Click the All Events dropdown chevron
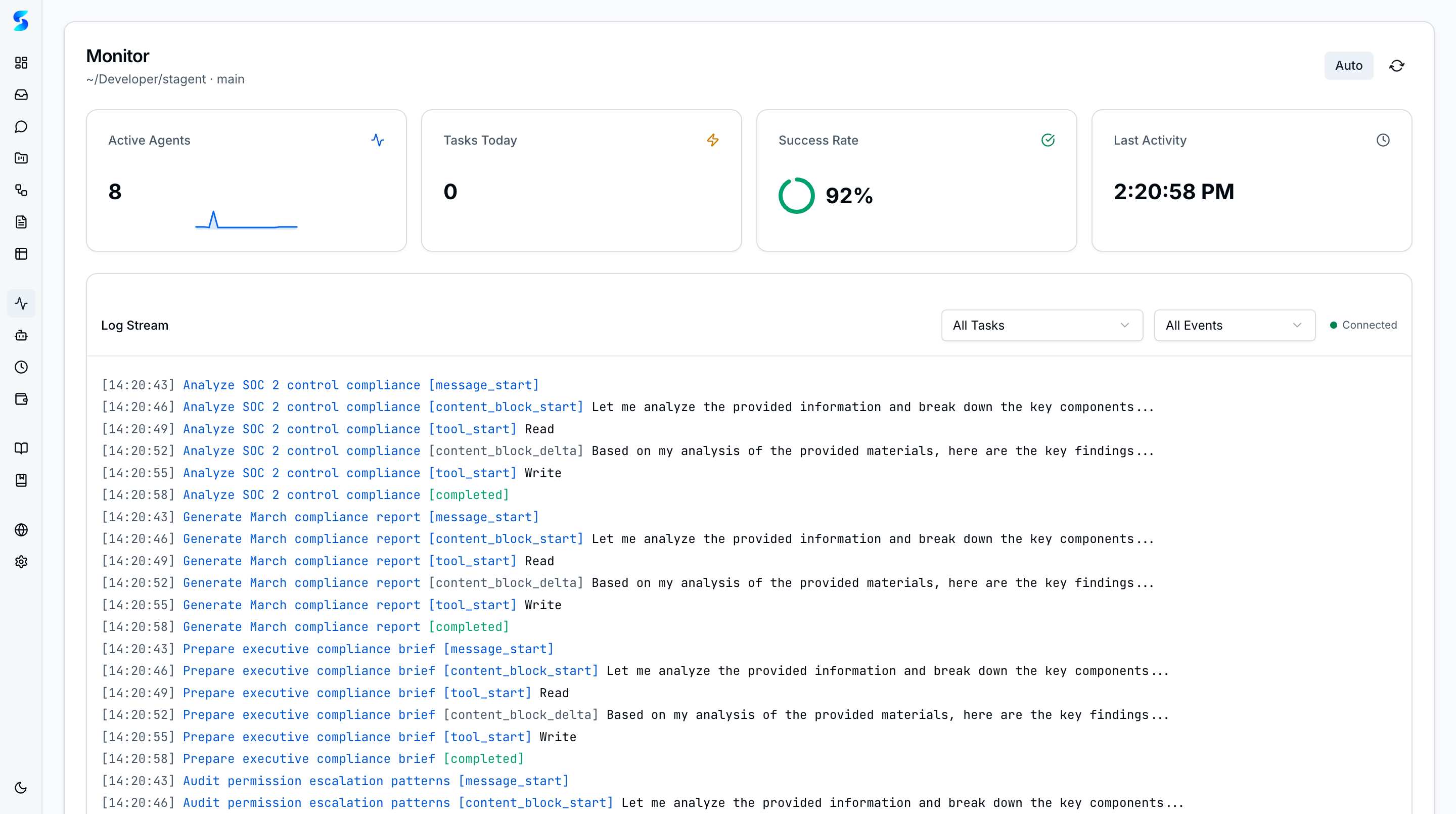 tap(1297, 325)
